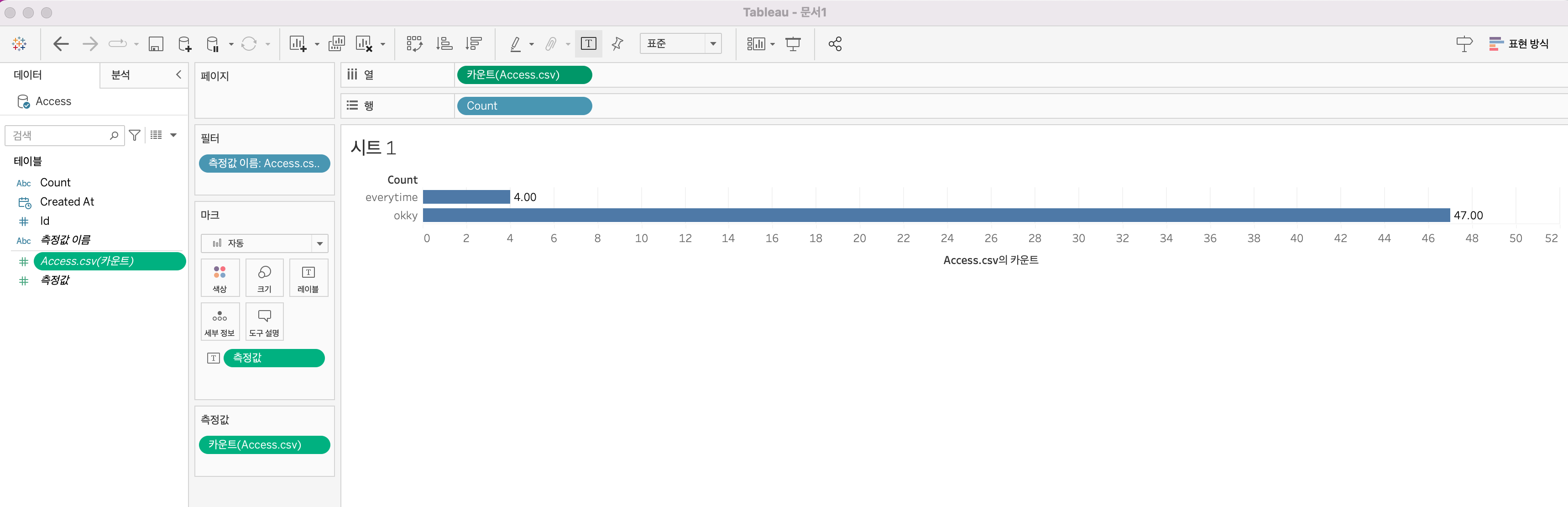This screenshot has width=1568, height=507.
Task: Open the mark type 자동 dropdown
Action: coord(264,243)
